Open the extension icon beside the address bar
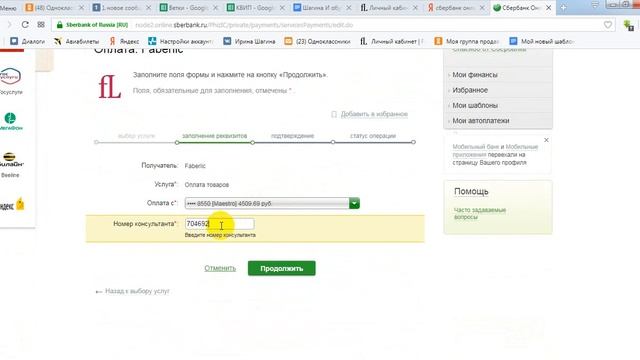Image resolution: width=640 pixels, height=360 pixels. point(629,25)
